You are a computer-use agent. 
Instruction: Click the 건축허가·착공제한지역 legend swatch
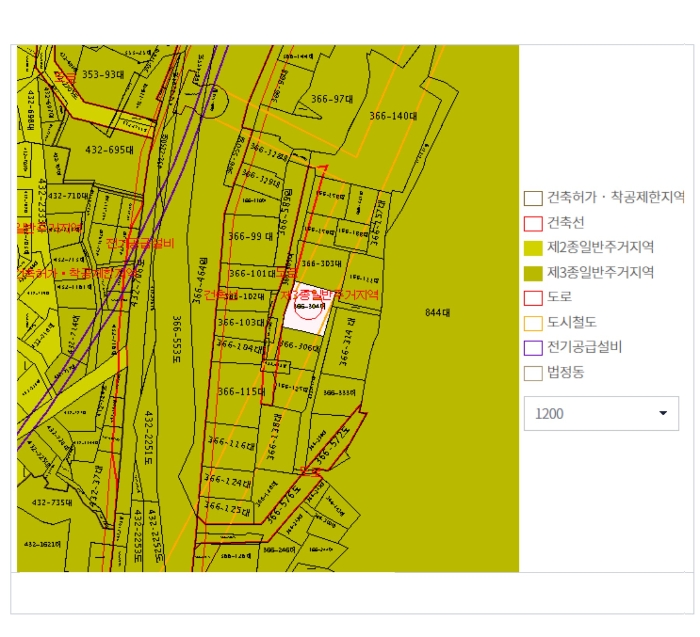coord(533,198)
